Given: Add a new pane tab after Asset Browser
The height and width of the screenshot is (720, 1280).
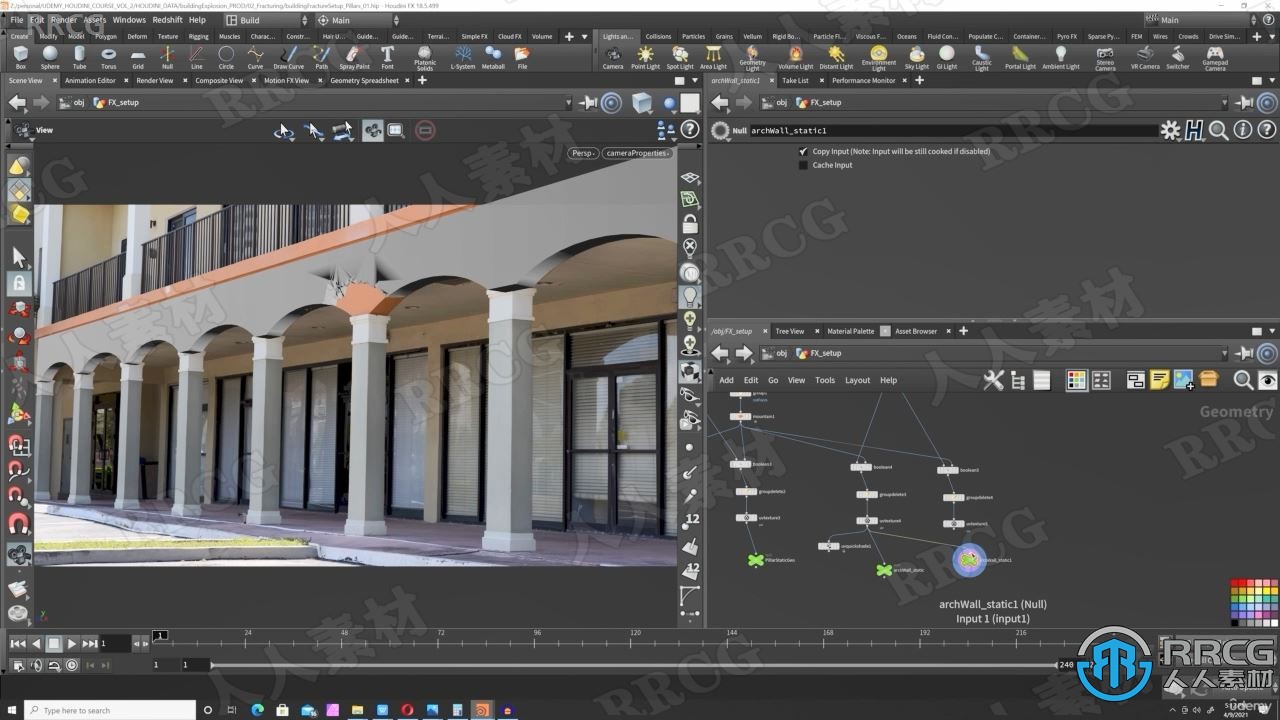Looking at the screenshot, I should [964, 331].
